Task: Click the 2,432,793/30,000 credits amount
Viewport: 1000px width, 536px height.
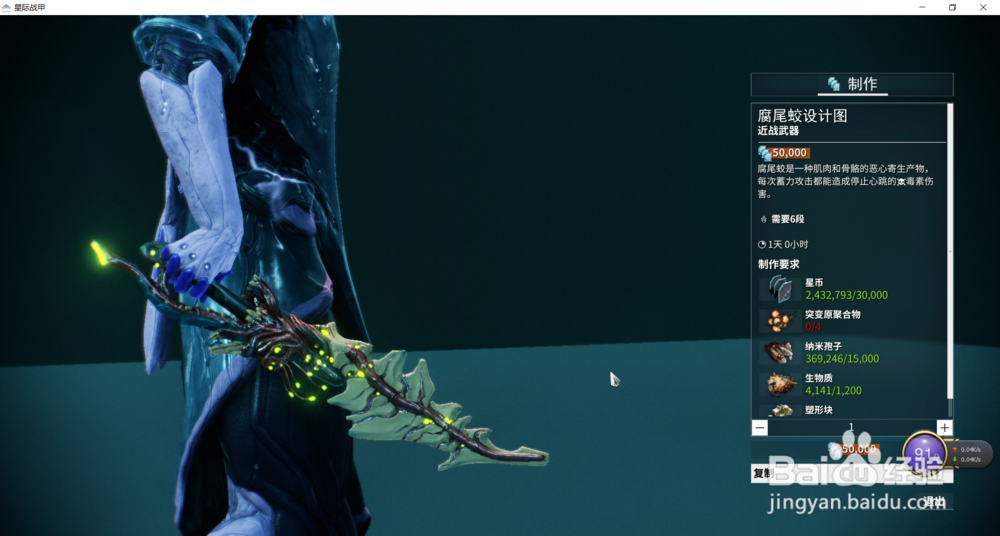Action: tap(846, 295)
